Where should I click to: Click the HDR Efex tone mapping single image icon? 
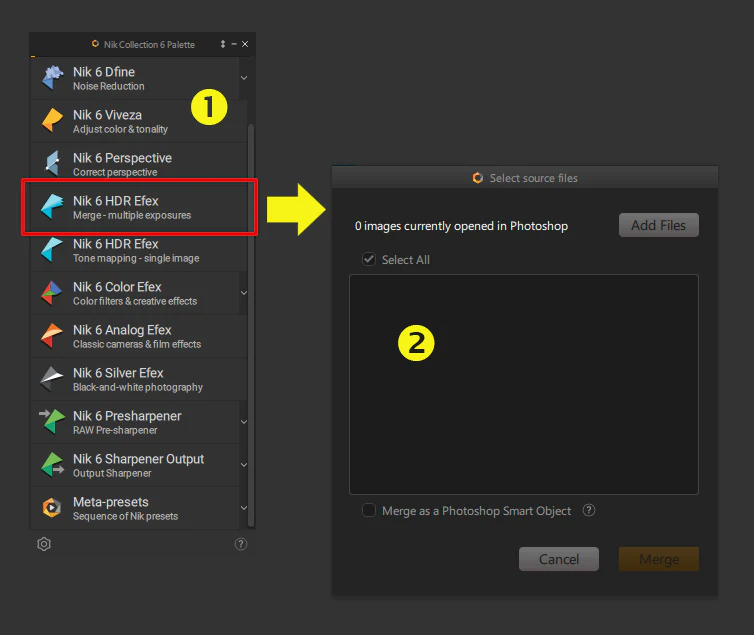(52, 249)
